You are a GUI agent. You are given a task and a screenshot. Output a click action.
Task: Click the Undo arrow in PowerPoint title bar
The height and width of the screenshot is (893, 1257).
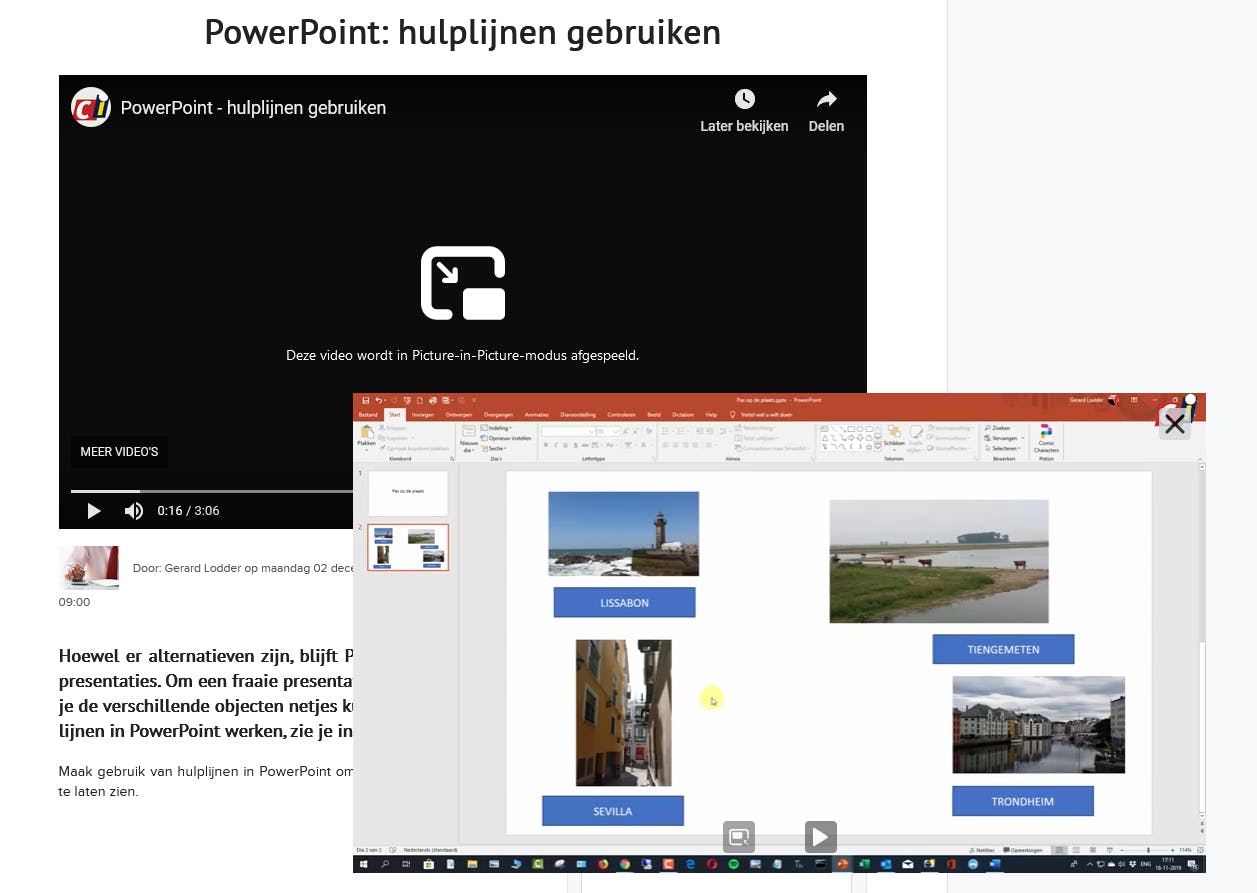point(379,400)
